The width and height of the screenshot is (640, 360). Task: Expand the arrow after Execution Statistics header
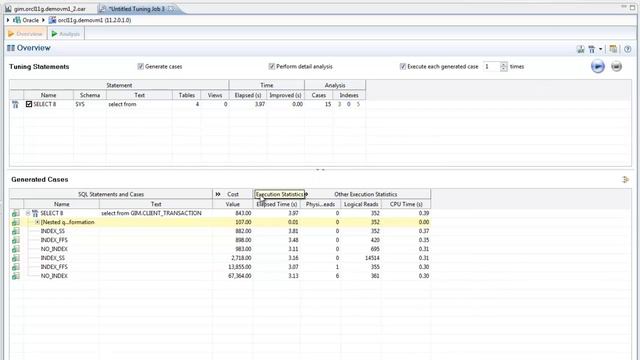click(307, 194)
